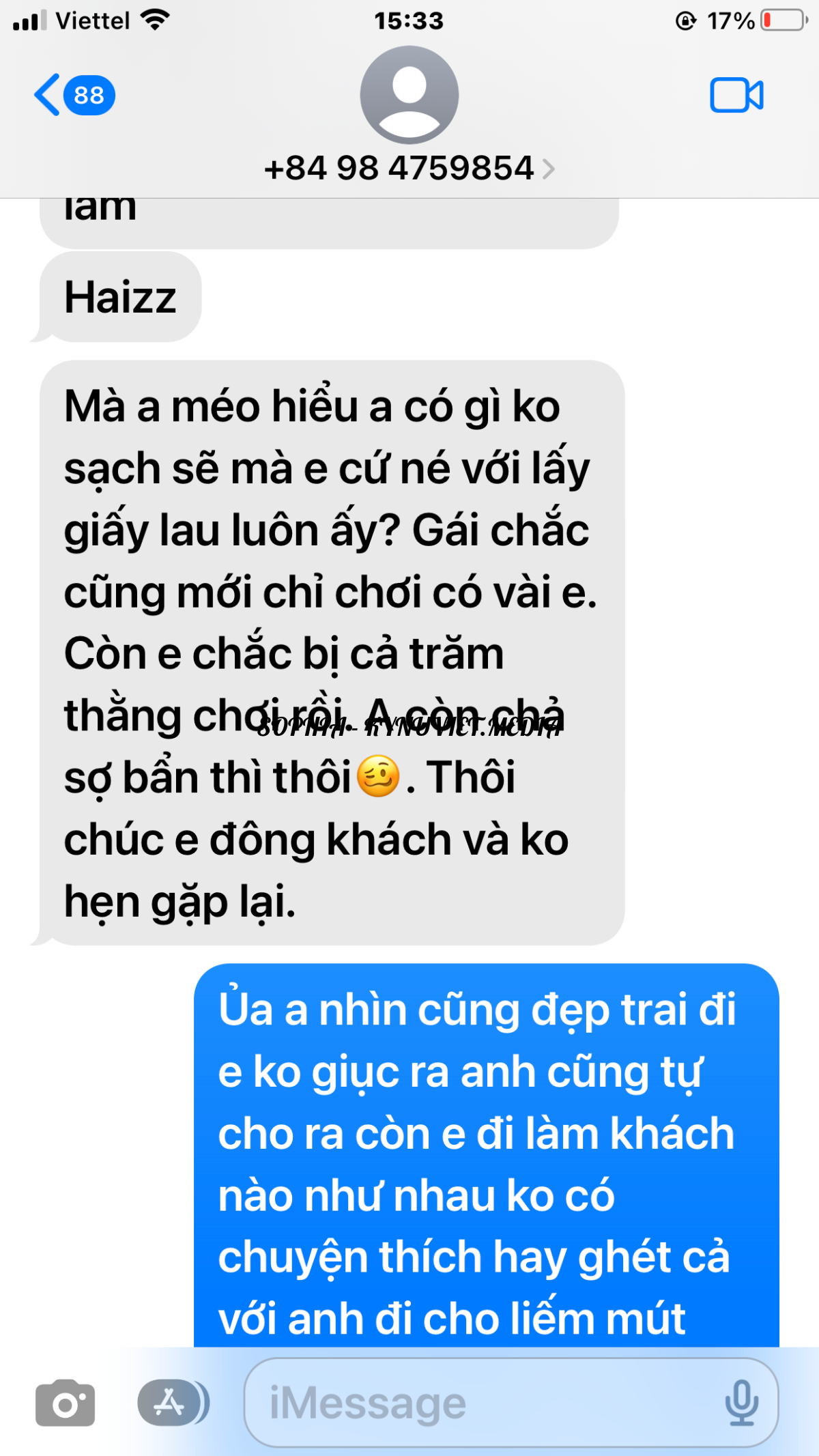819x1456 pixels.
Task: Toggle the App Store apps drawer
Action: click(173, 1403)
